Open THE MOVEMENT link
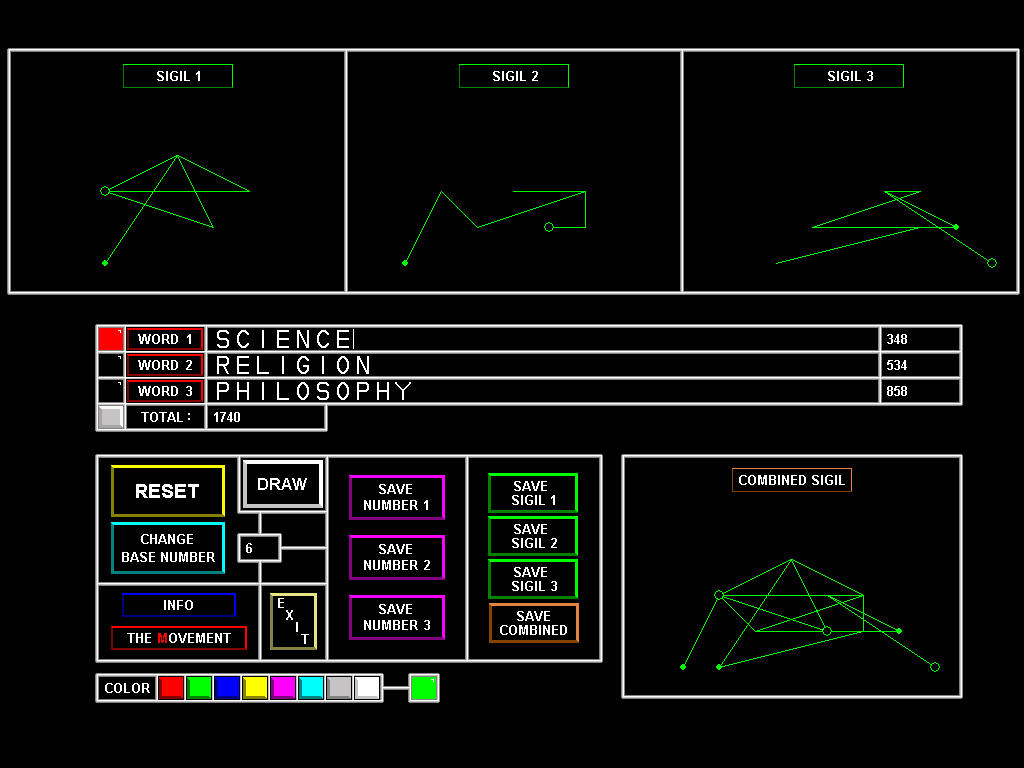This screenshot has height=768, width=1024. pyautogui.click(x=178, y=638)
